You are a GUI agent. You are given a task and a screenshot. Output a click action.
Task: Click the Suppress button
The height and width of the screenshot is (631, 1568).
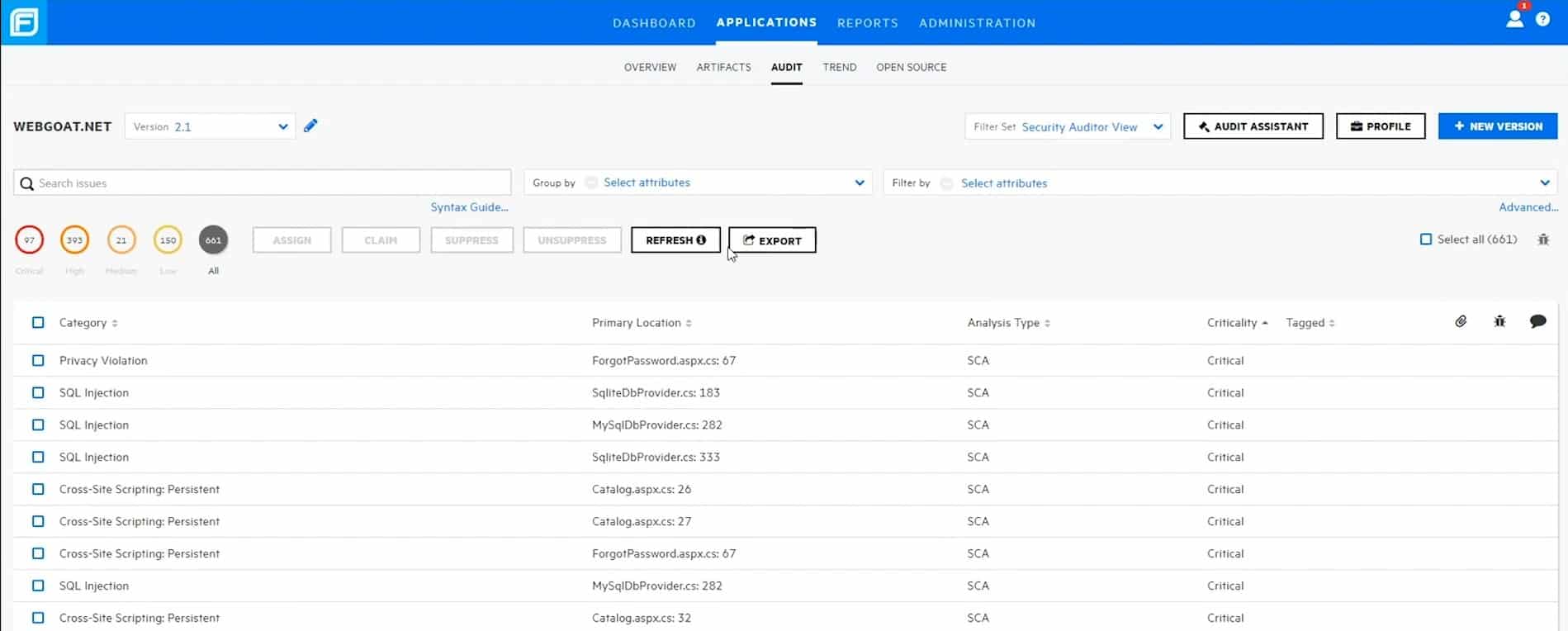point(471,240)
